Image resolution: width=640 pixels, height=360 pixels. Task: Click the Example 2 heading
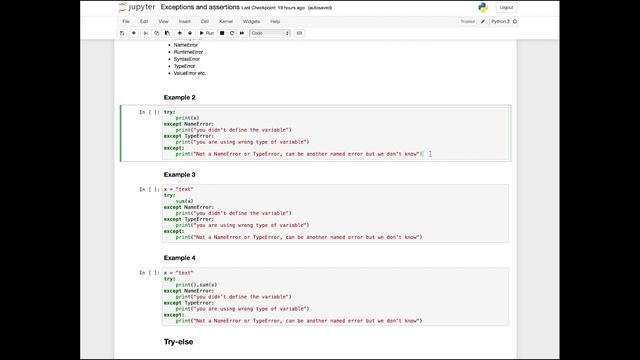coord(180,97)
